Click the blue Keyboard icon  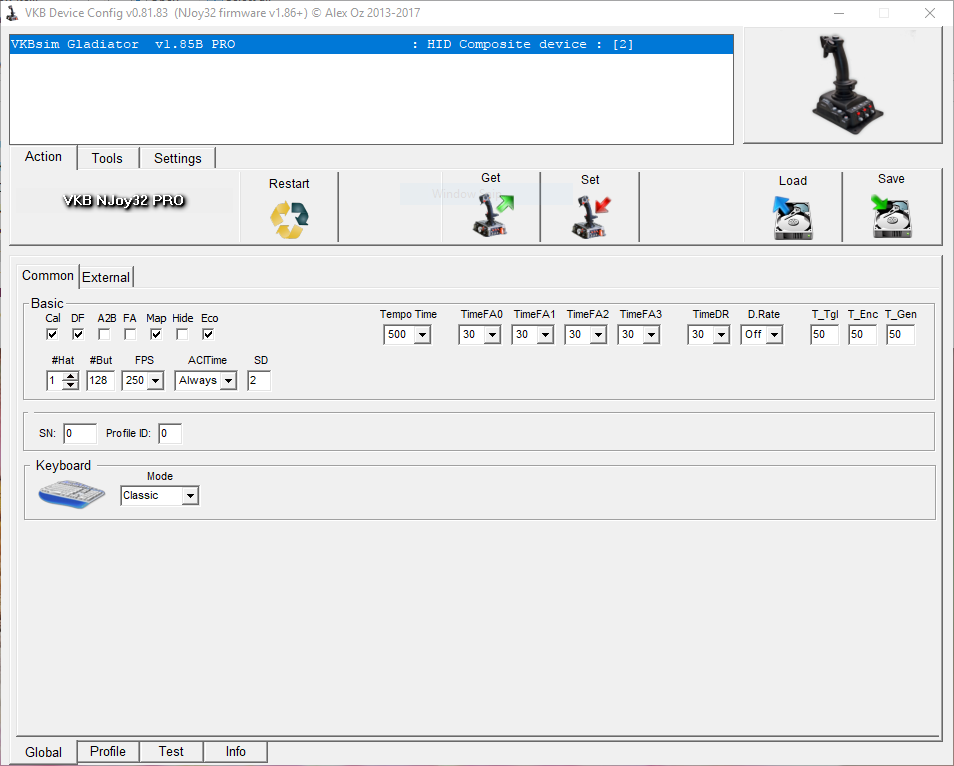tap(72, 494)
